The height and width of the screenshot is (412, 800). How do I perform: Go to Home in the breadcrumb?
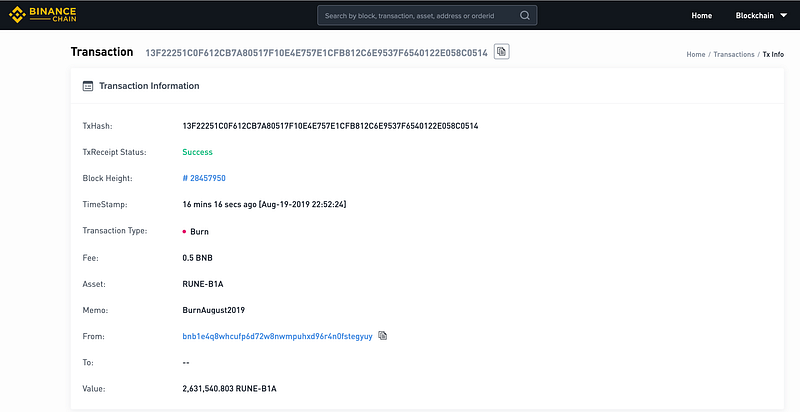click(695, 54)
